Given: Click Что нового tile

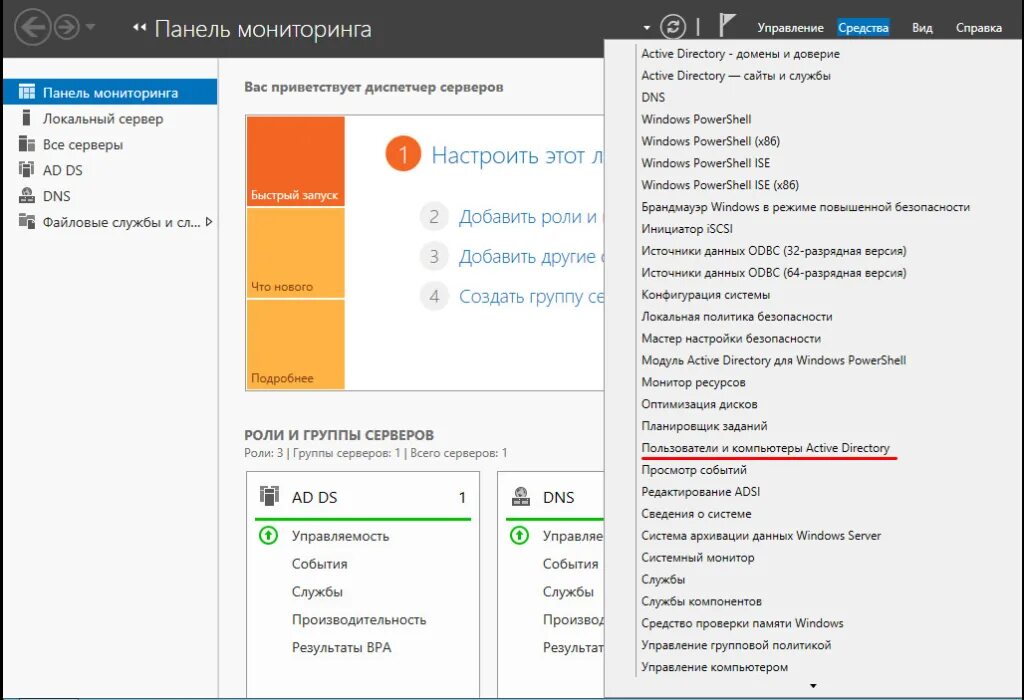Looking at the screenshot, I should (x=295, y=253).
